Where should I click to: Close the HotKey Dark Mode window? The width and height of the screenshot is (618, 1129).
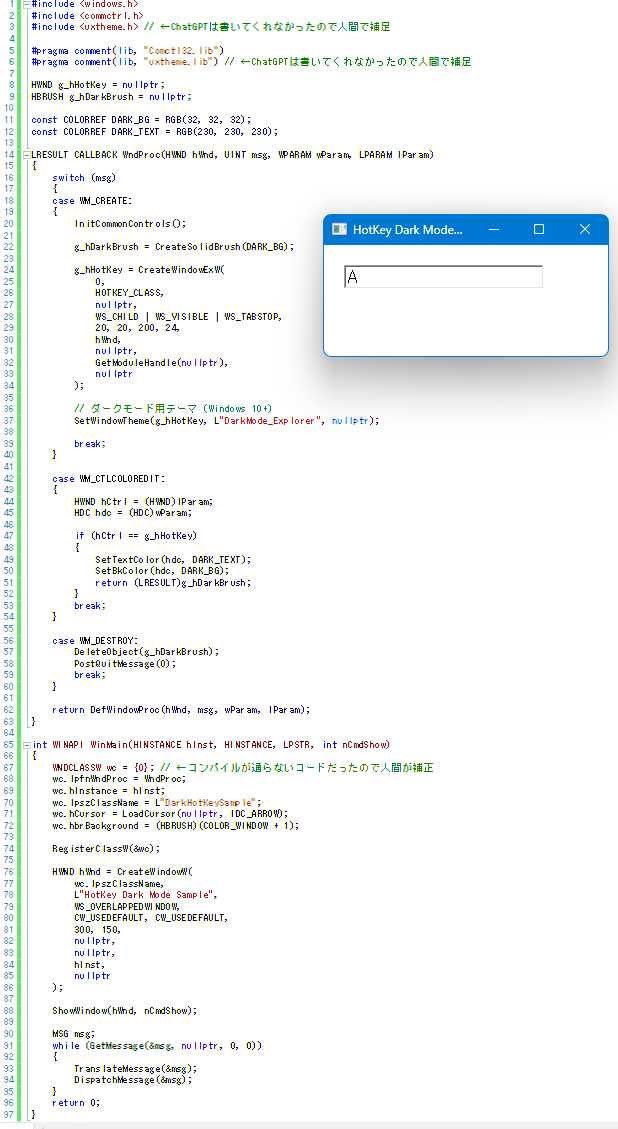585,230
